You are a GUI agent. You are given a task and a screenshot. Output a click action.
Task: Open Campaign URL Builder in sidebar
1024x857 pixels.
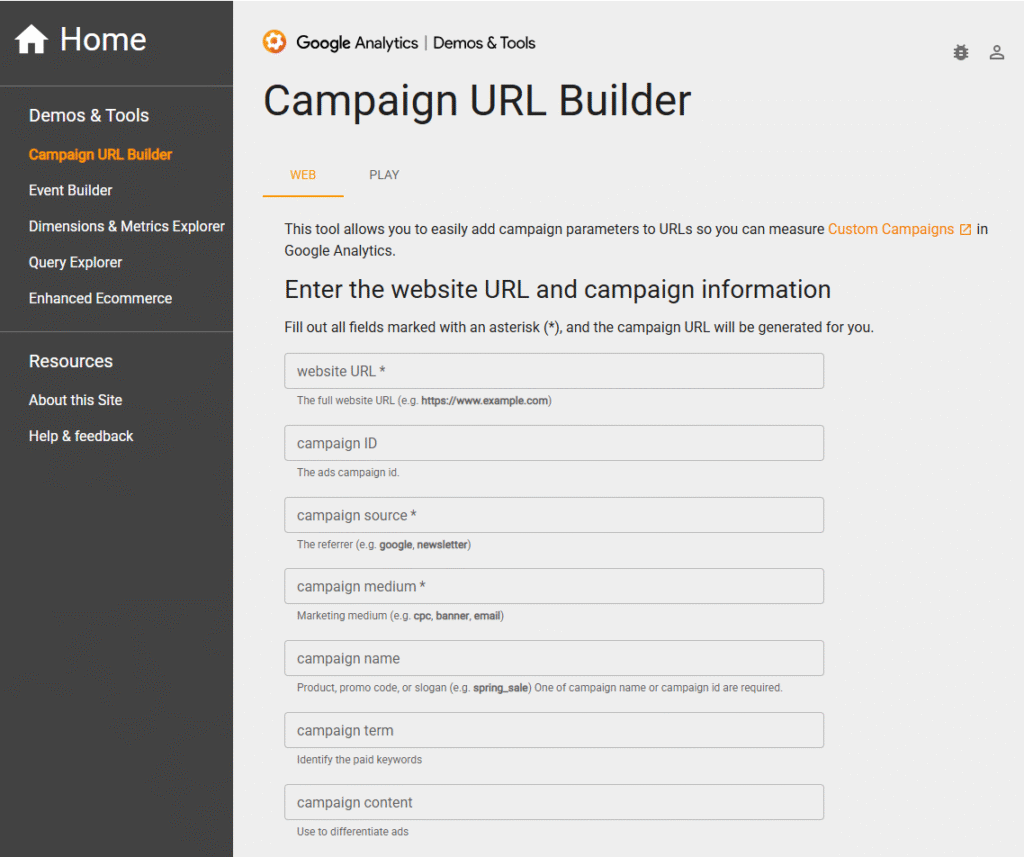100,154
